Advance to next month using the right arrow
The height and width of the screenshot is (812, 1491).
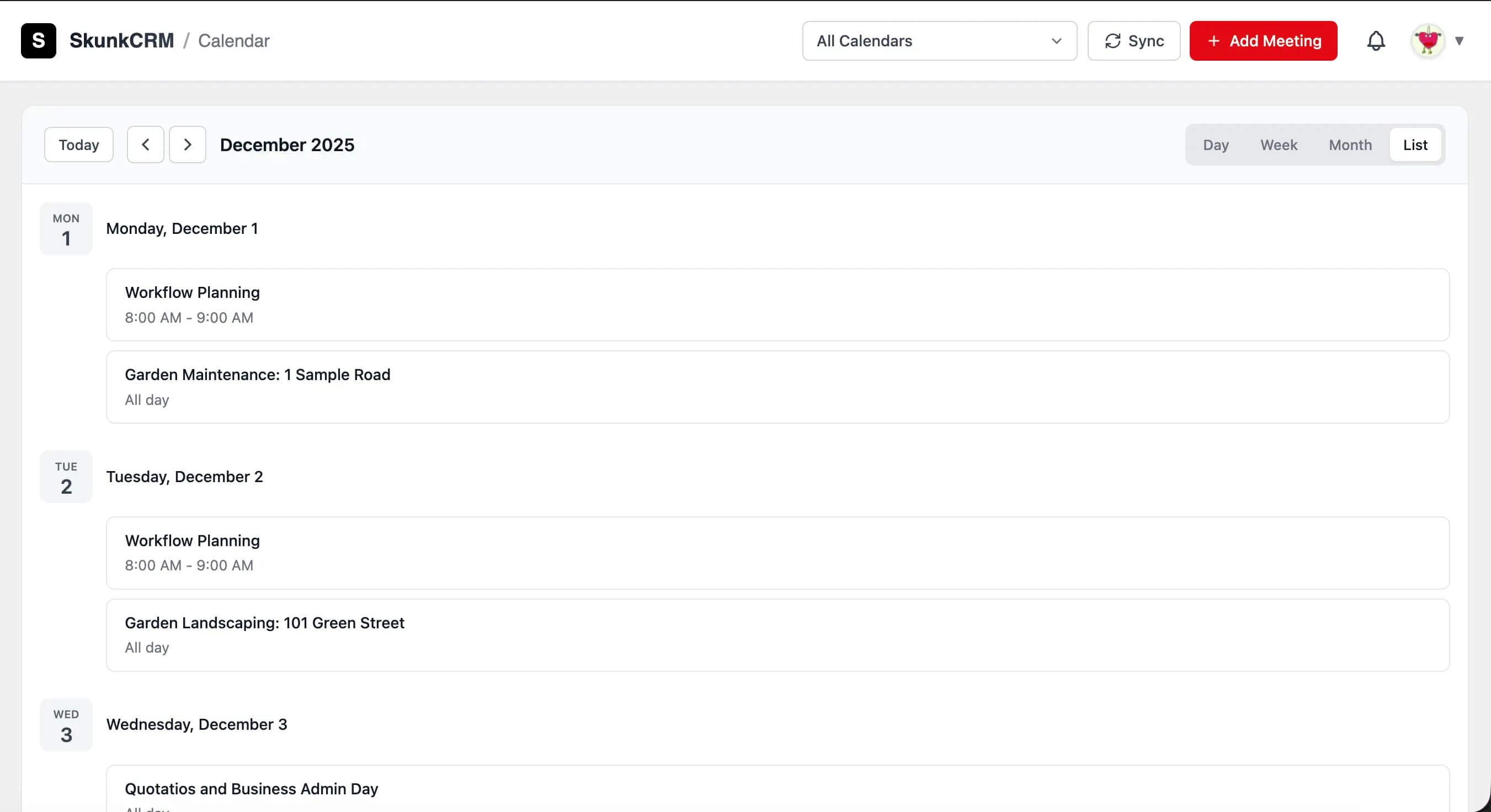[x=188, y=144]
